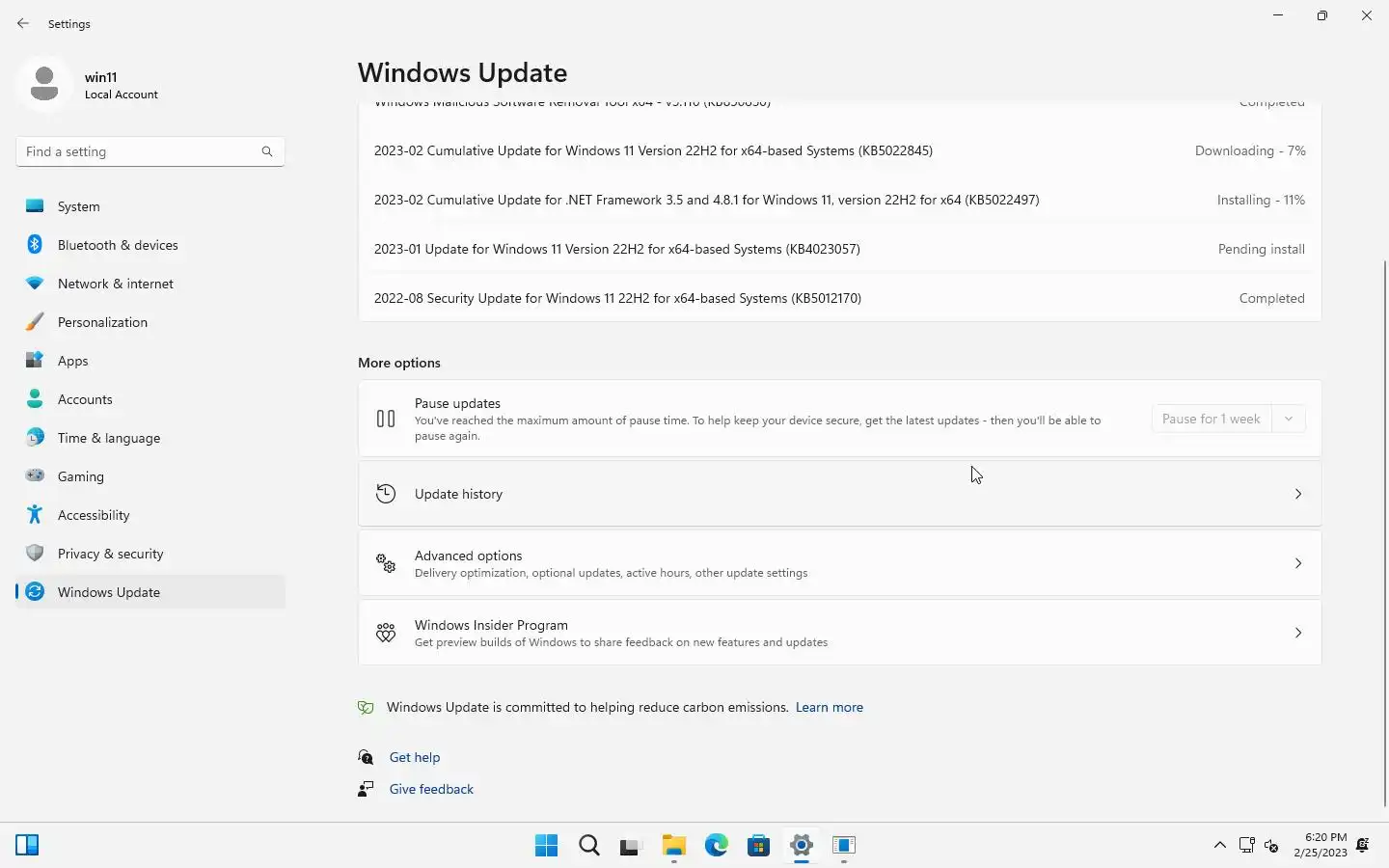Screen dimensions: 1389x868
Task: Open Microsoft Store from taskbar
Action: click(x=758, y=846)
